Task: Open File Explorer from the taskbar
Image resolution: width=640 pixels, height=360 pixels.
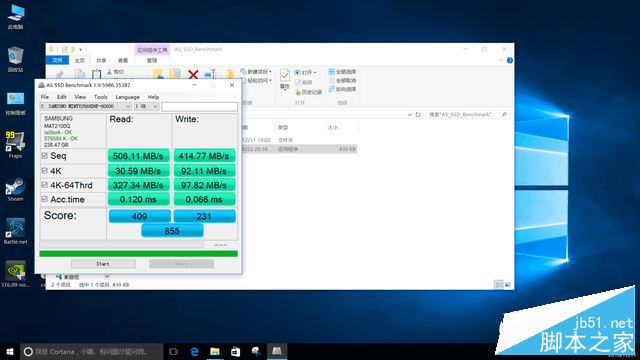Action: [x=215, y=351]
